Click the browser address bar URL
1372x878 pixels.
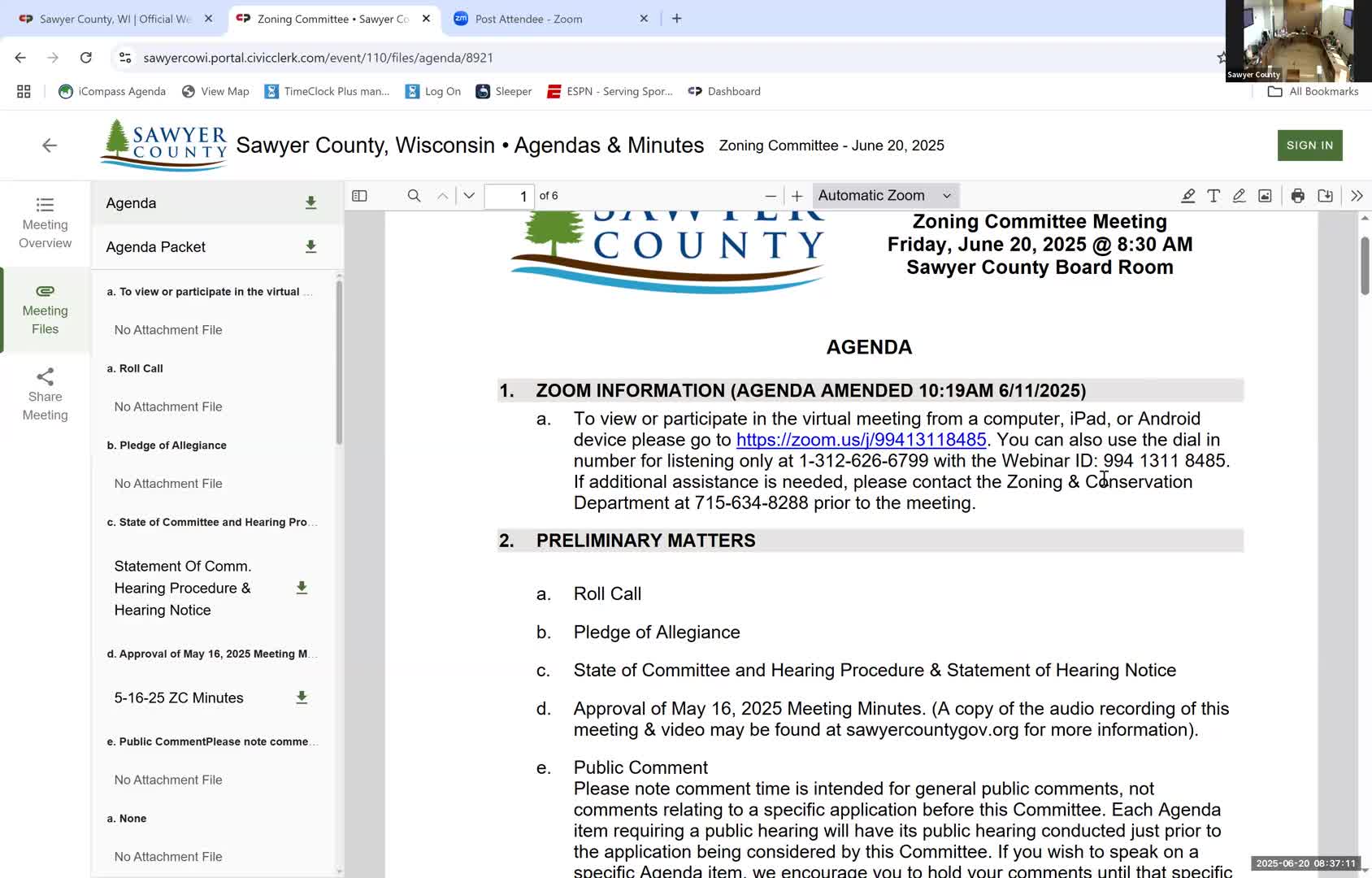click(x=318, y=58)
